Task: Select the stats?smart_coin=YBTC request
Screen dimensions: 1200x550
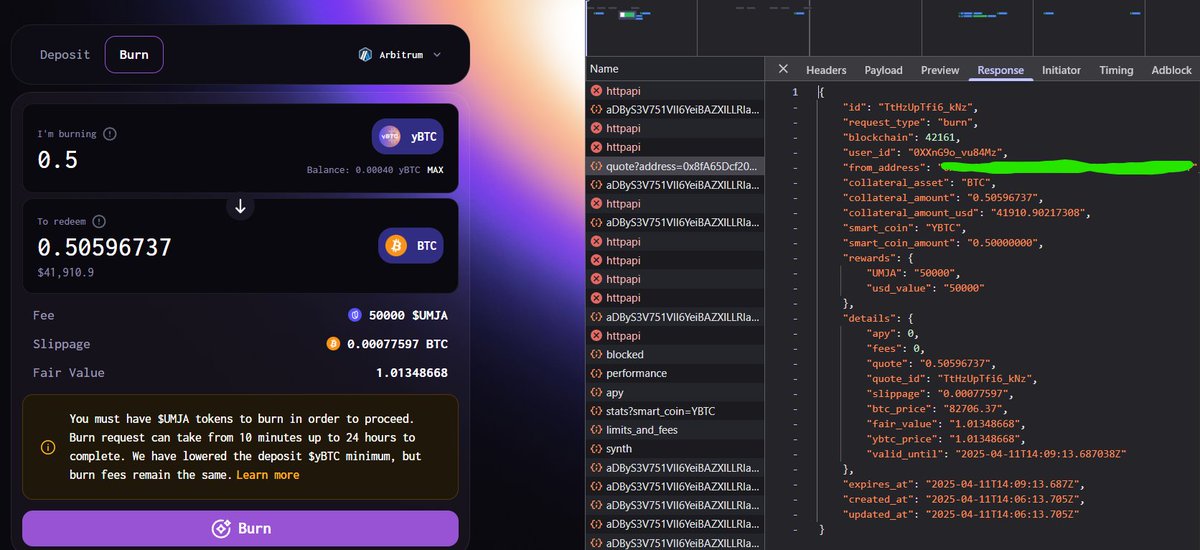Action: click(676, 411)
